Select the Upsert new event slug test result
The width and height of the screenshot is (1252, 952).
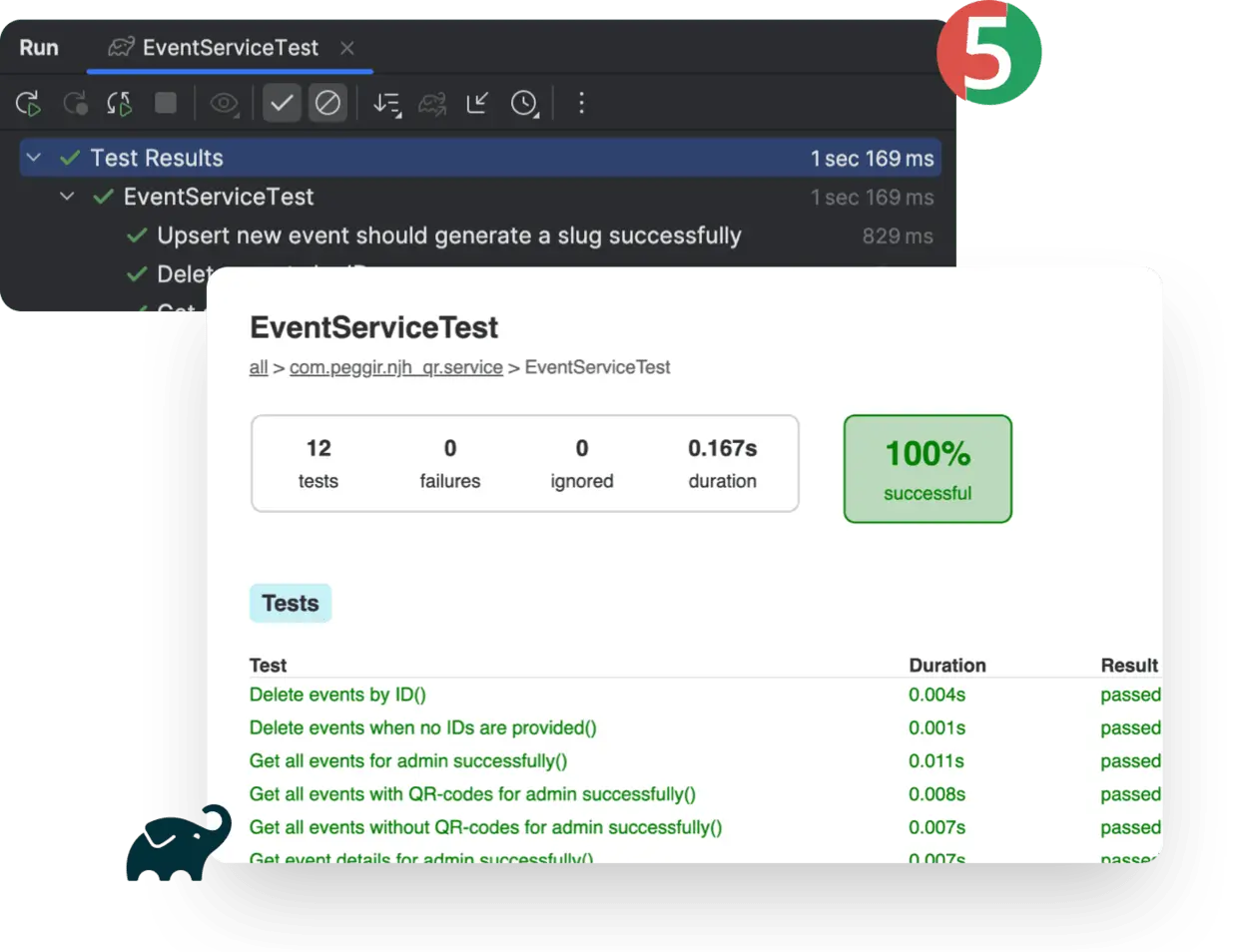coord(449,236)
